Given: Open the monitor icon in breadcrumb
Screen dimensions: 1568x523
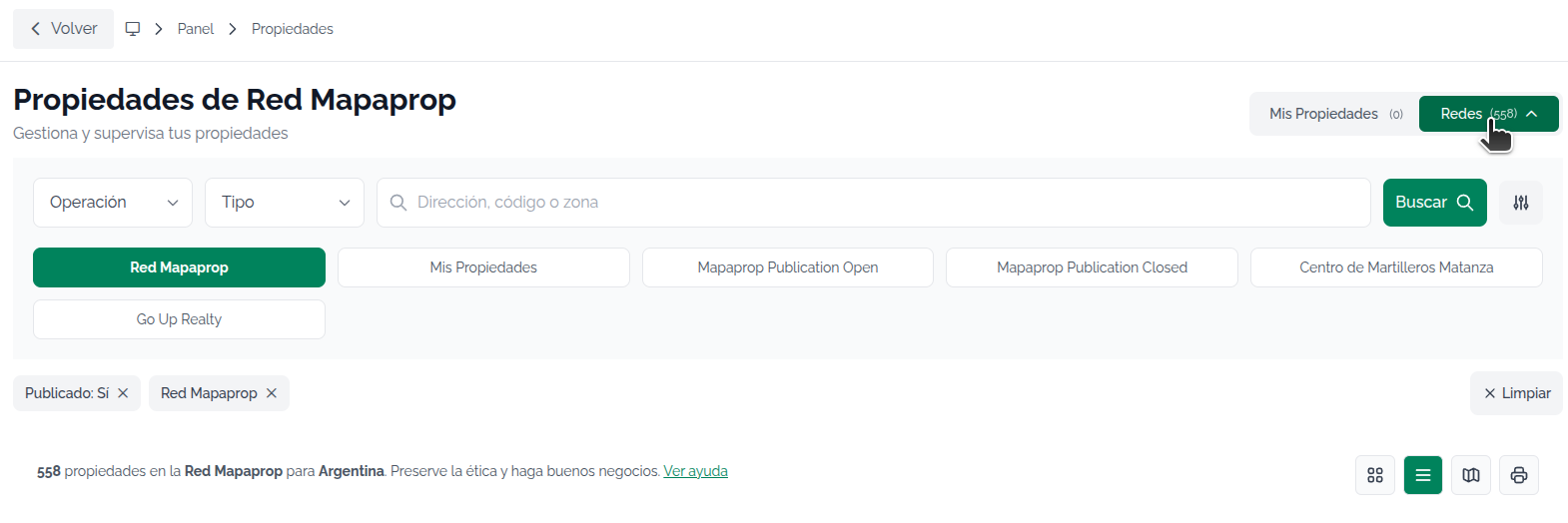Looking at the screenshot, I should coord(132,29).
